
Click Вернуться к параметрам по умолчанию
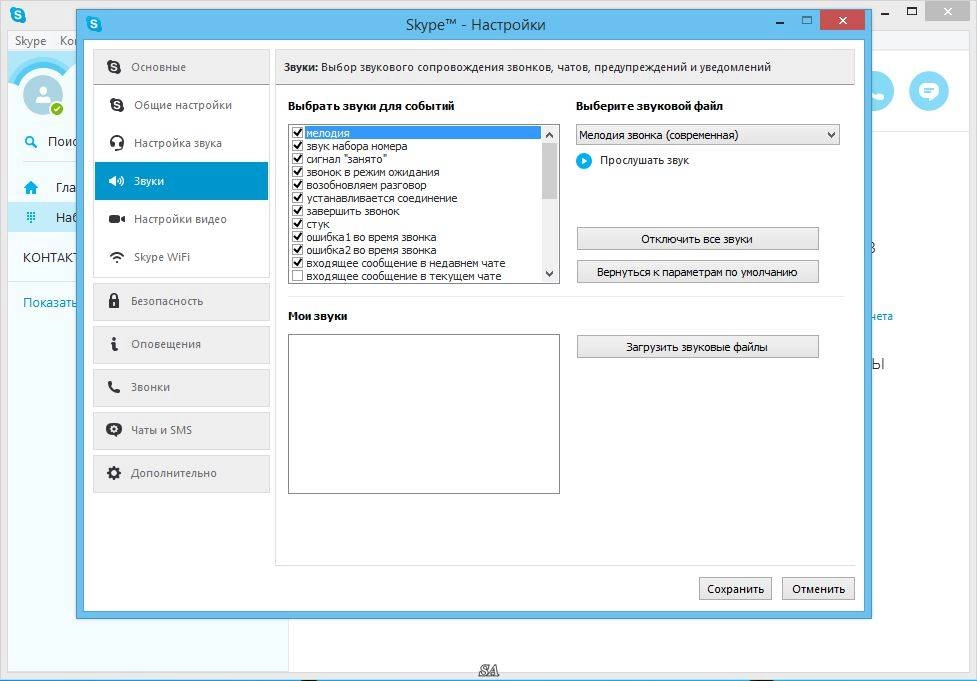[697, 272]
